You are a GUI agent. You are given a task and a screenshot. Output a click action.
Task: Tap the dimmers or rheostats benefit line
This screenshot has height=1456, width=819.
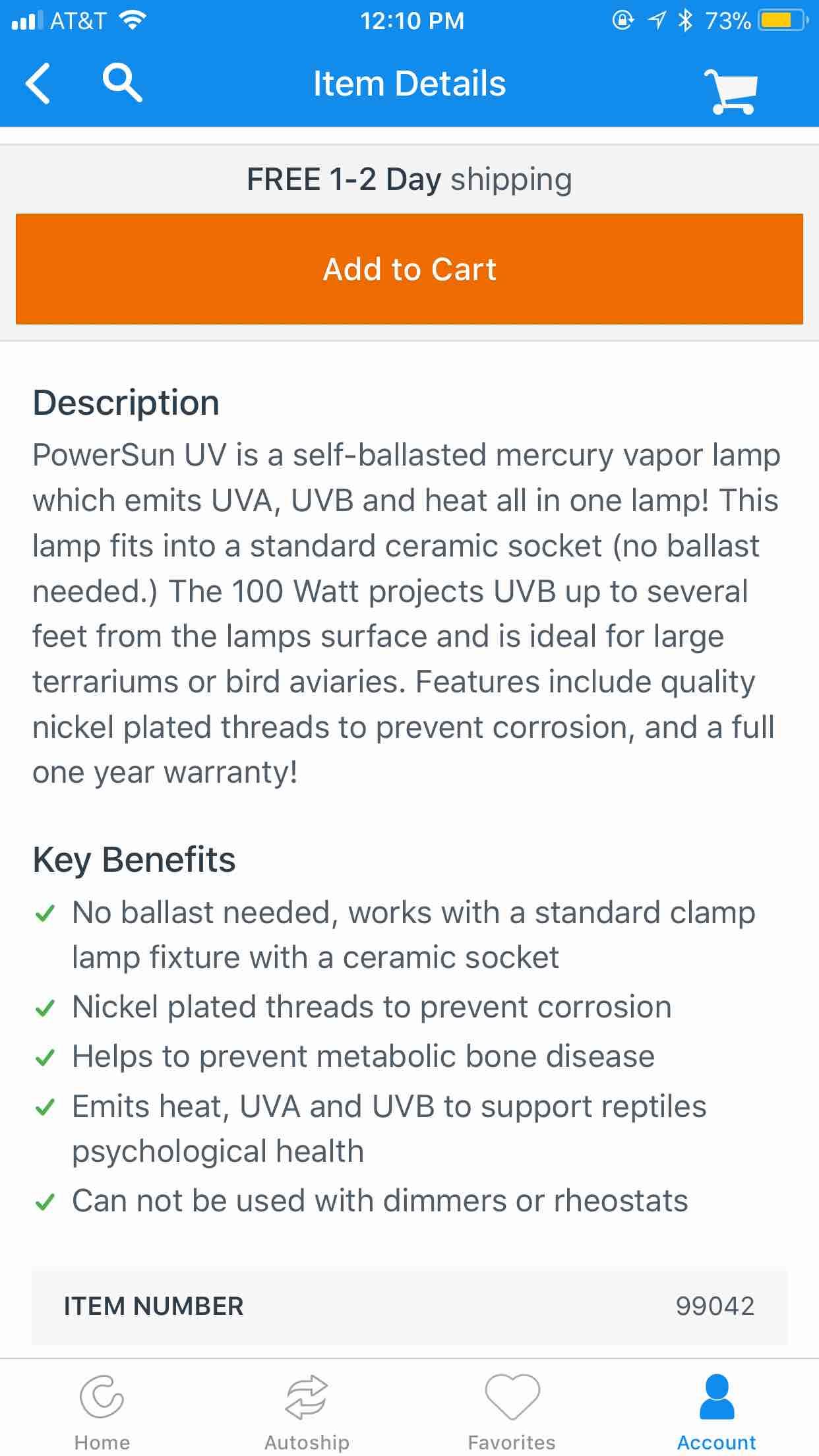coord(380,1201)
